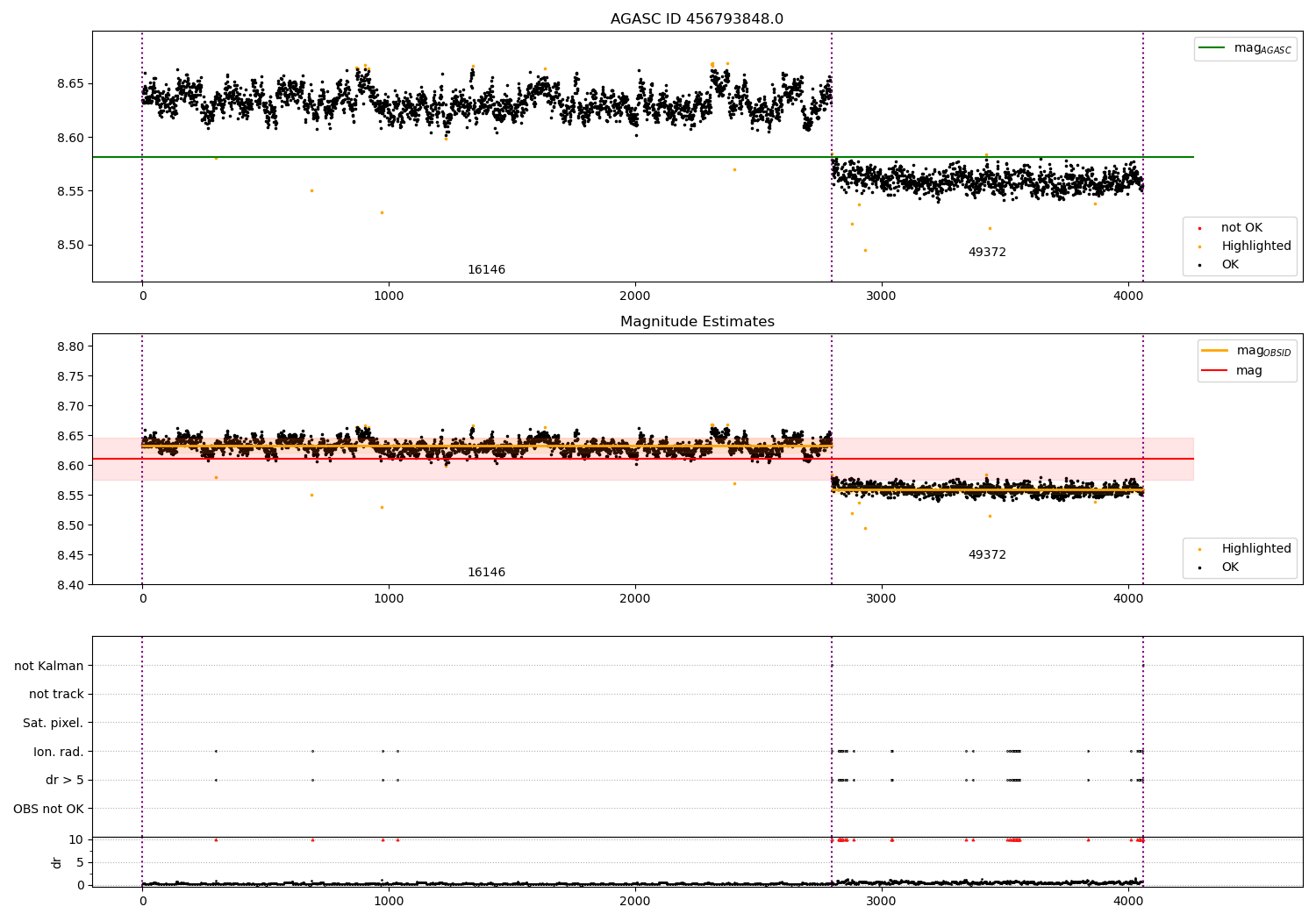1316x921 pixels.
Task: Click the "8.80" y tick in the middle panel
Action: tap(71, 346)
